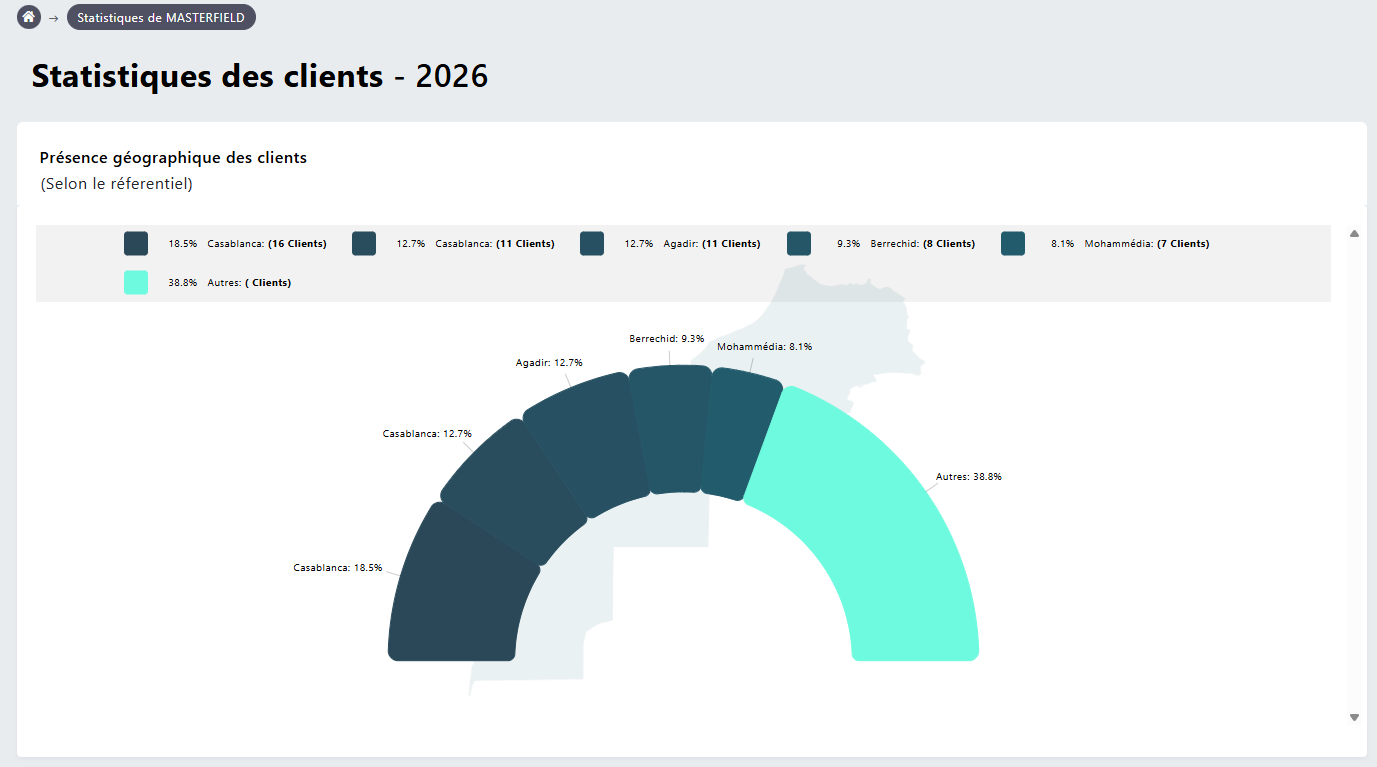Select legend text "Casablanca: (16 Clients)"

coord(267,244)
